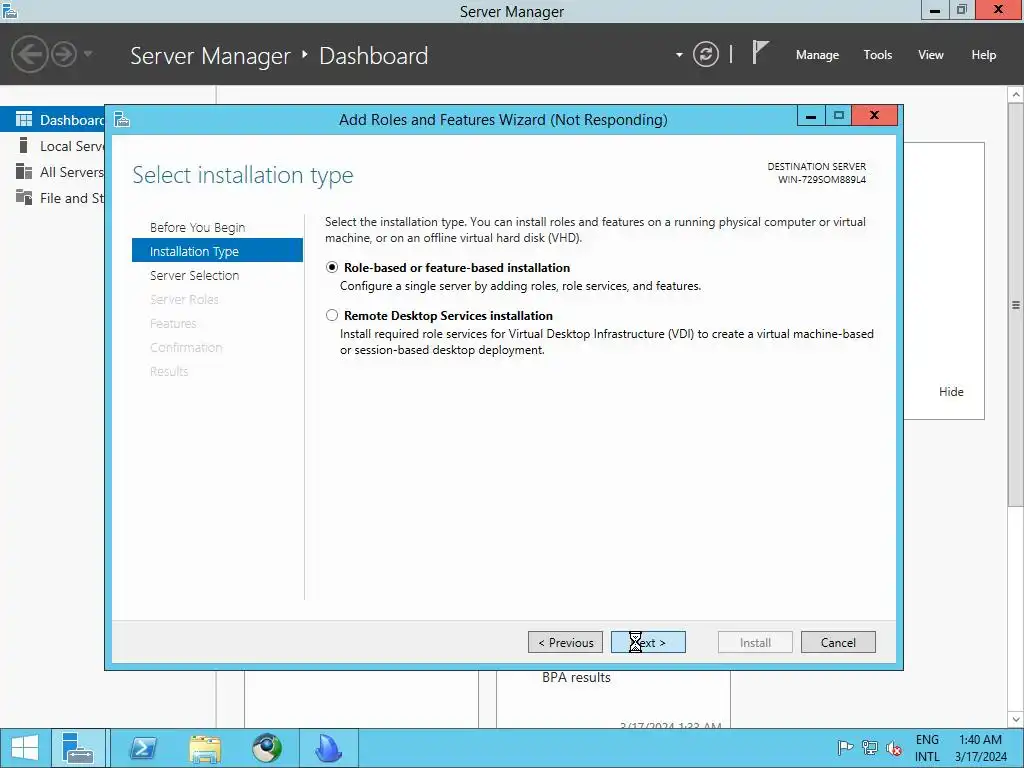
Task: Open the taskbar clock showing 1:40 AM
Action: (x=980, y=748)
